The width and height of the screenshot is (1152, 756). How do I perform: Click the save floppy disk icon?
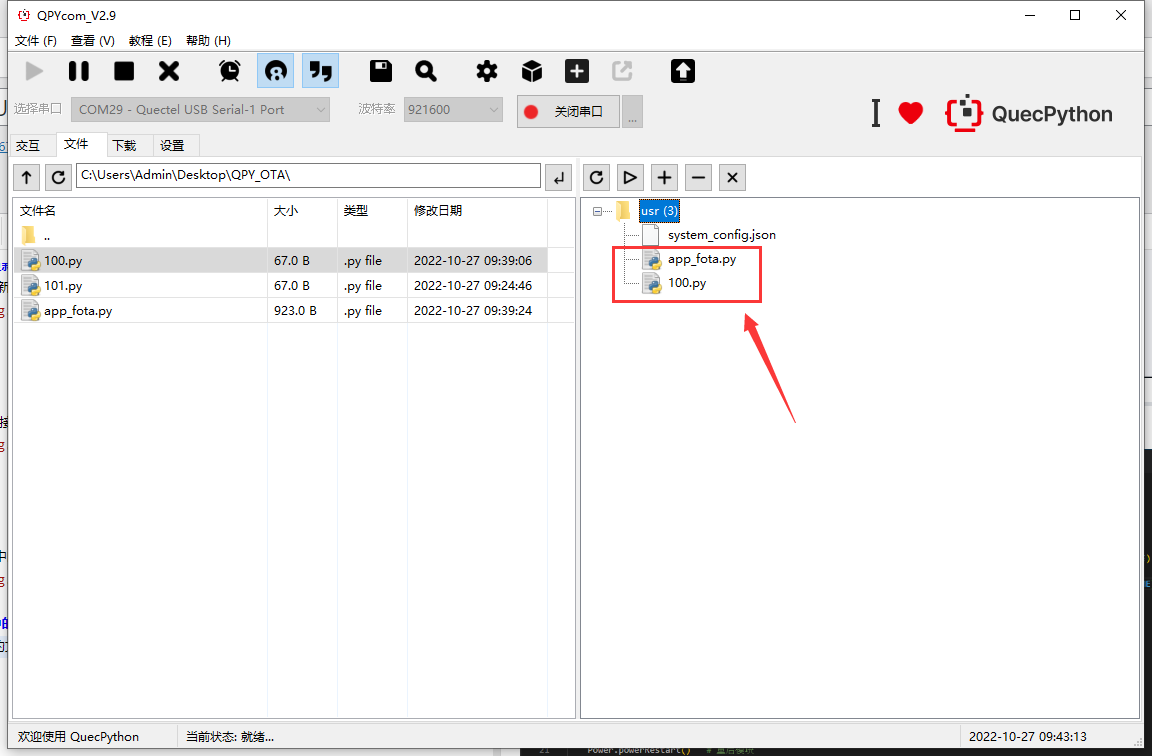(381, 71)
